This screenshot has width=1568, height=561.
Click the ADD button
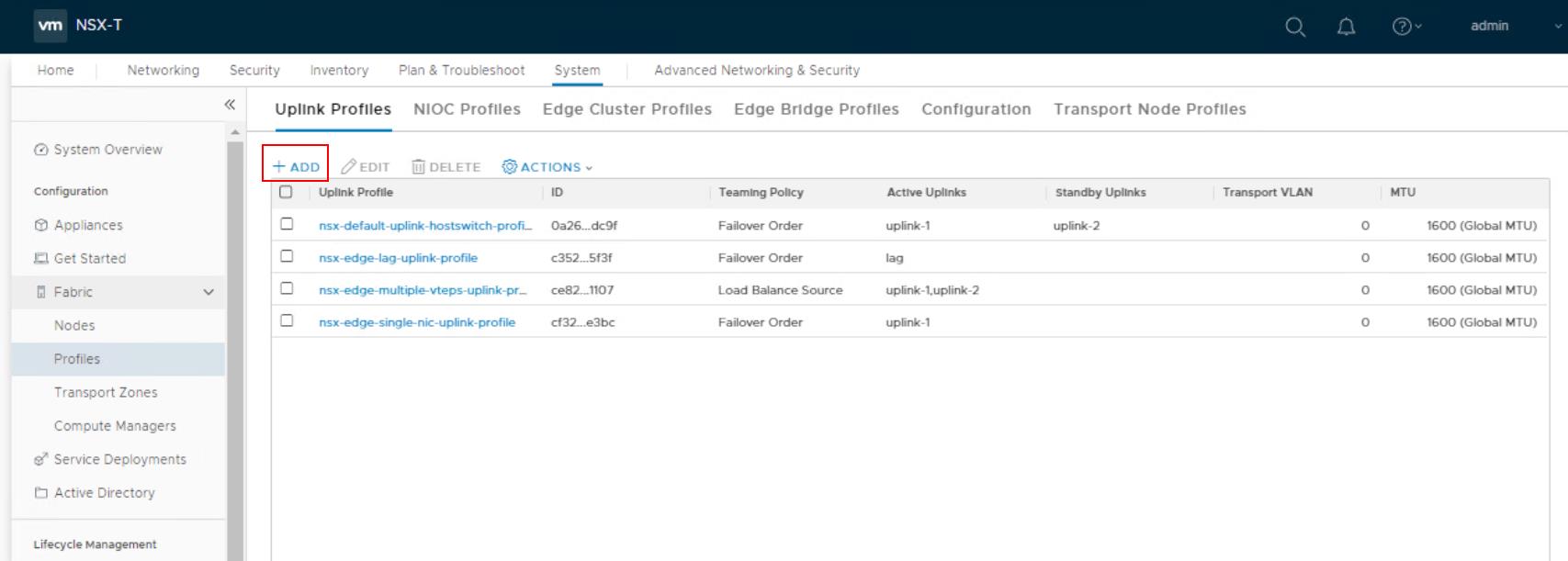tap(296, 167)
